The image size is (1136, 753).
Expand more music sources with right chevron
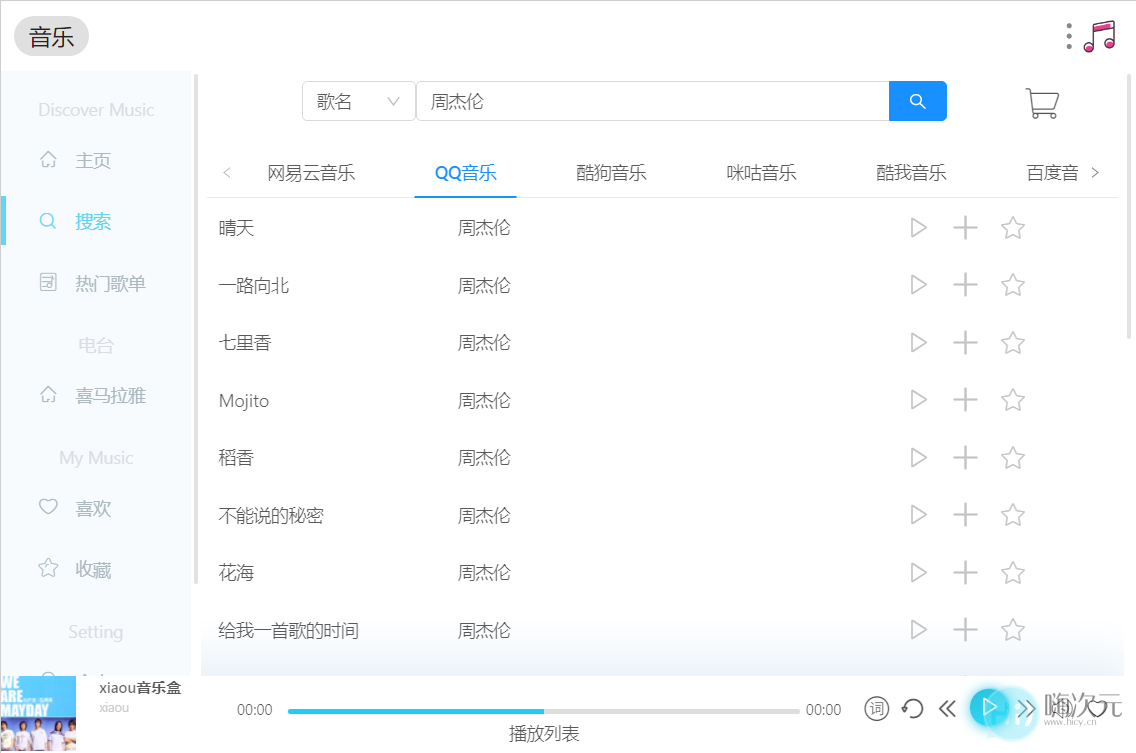1095,171
